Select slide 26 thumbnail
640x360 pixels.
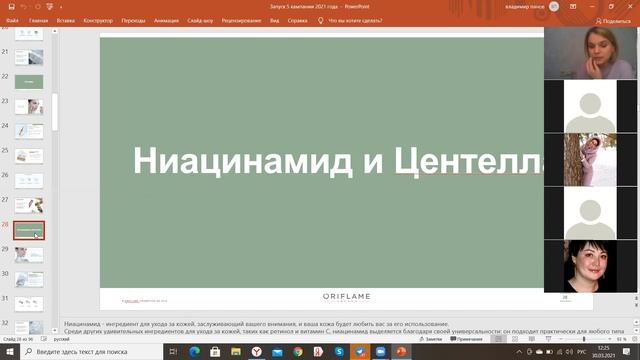click(29, 180)
